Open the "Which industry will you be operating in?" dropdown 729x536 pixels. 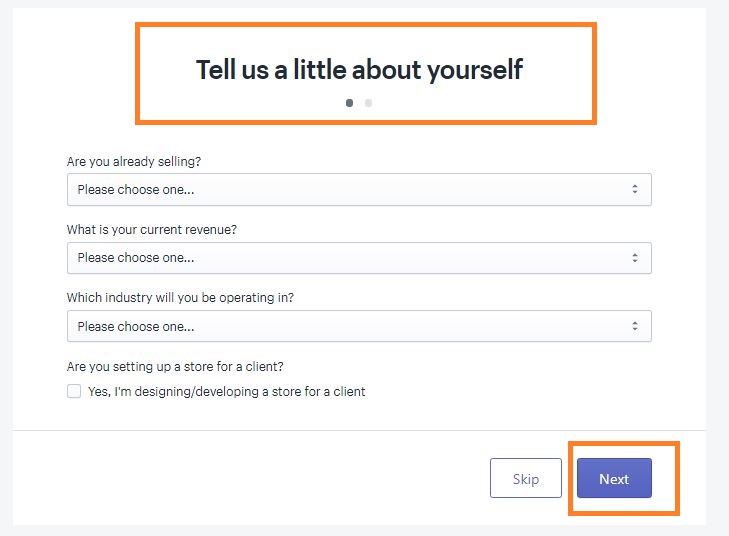click(x=359, y=326)
